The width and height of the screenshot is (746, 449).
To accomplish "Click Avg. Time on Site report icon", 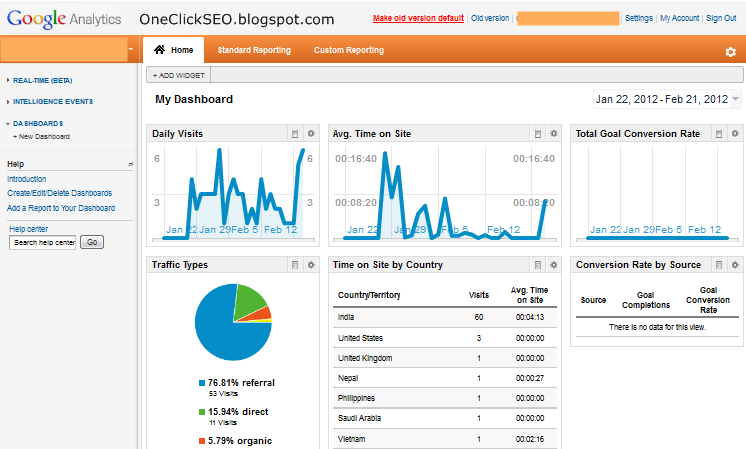I will coord(538,134).
